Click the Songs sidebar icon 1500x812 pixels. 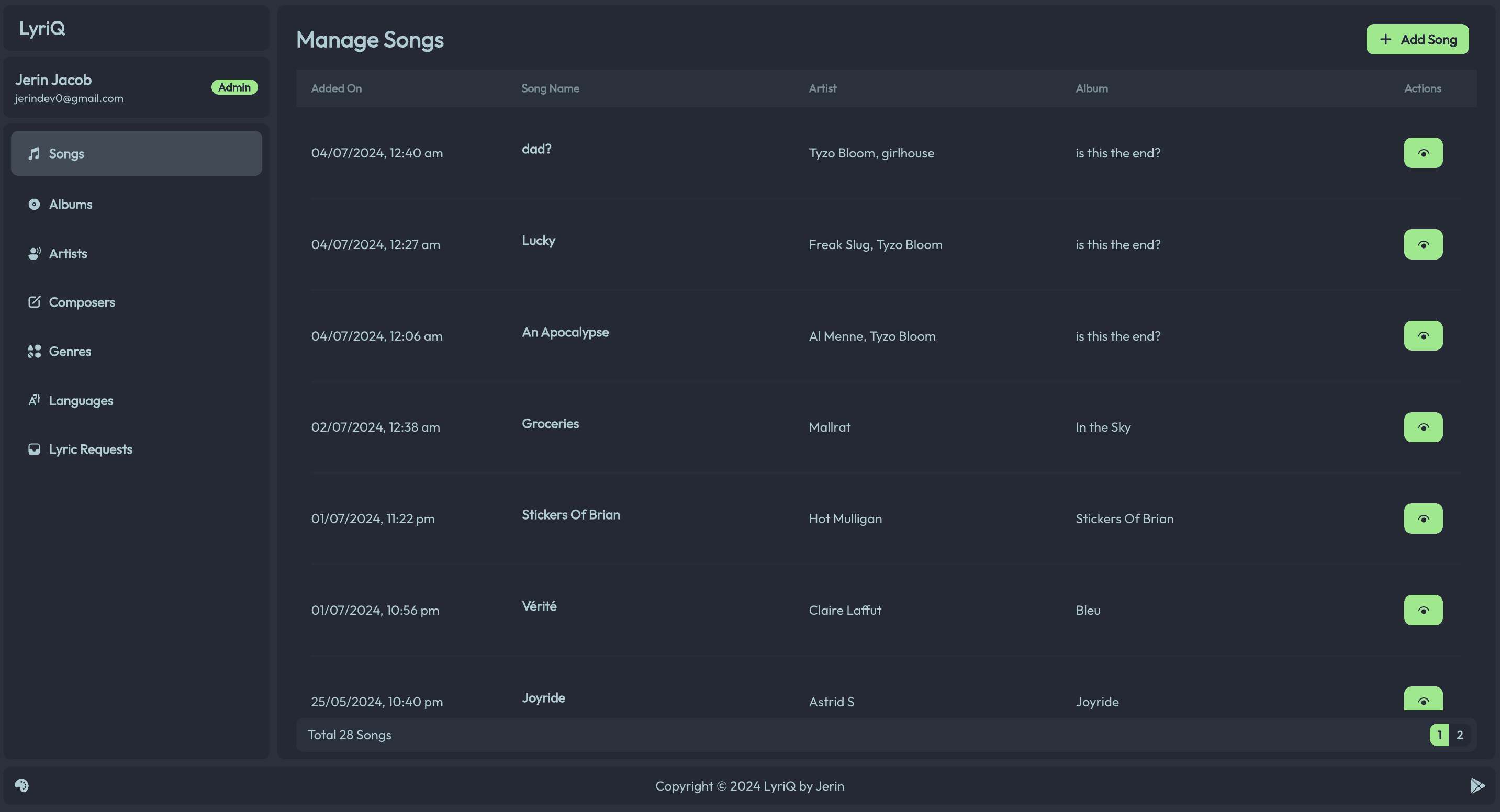point(33,153)
